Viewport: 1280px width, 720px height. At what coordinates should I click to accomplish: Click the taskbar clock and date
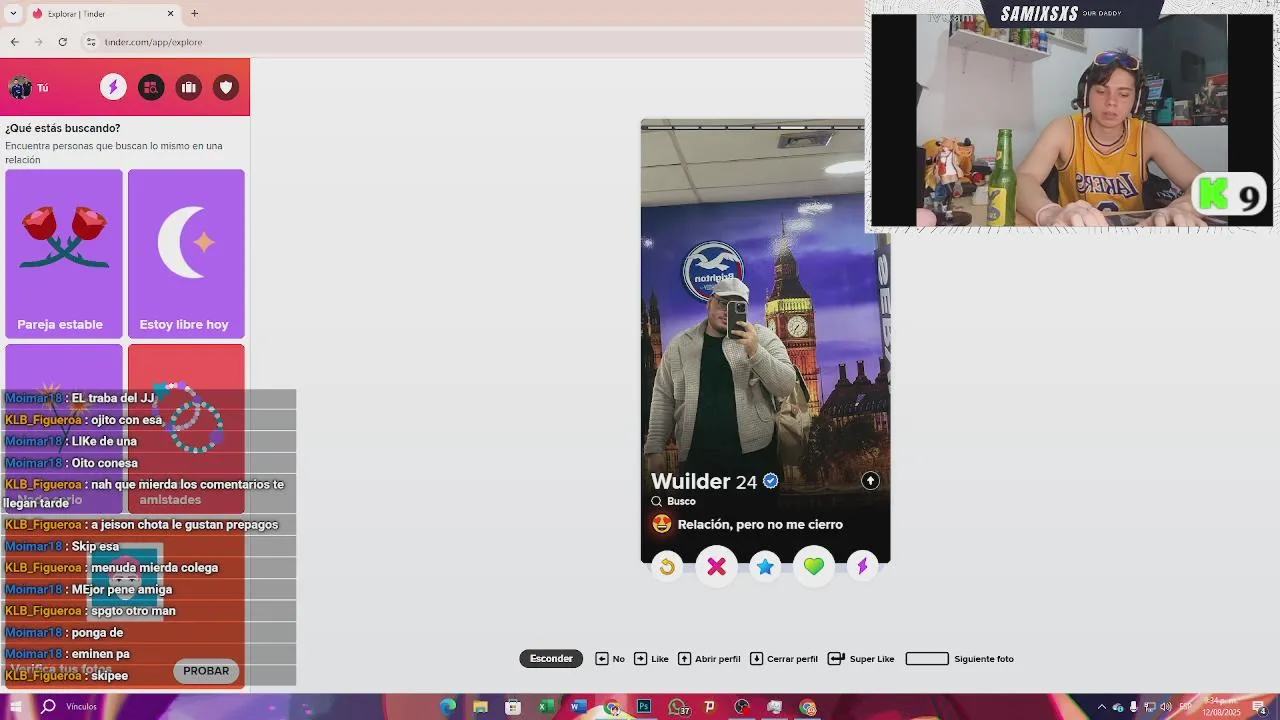(1221, 707)
